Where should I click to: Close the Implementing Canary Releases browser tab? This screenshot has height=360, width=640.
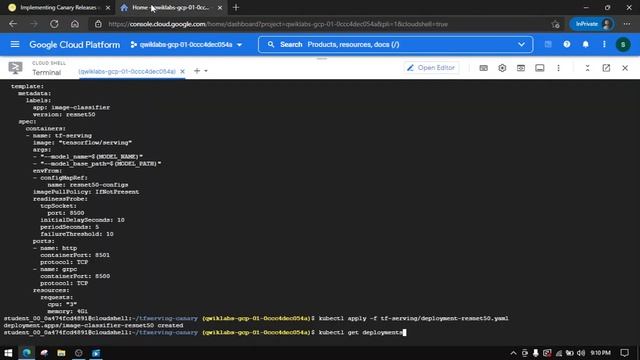coord(108,7)
